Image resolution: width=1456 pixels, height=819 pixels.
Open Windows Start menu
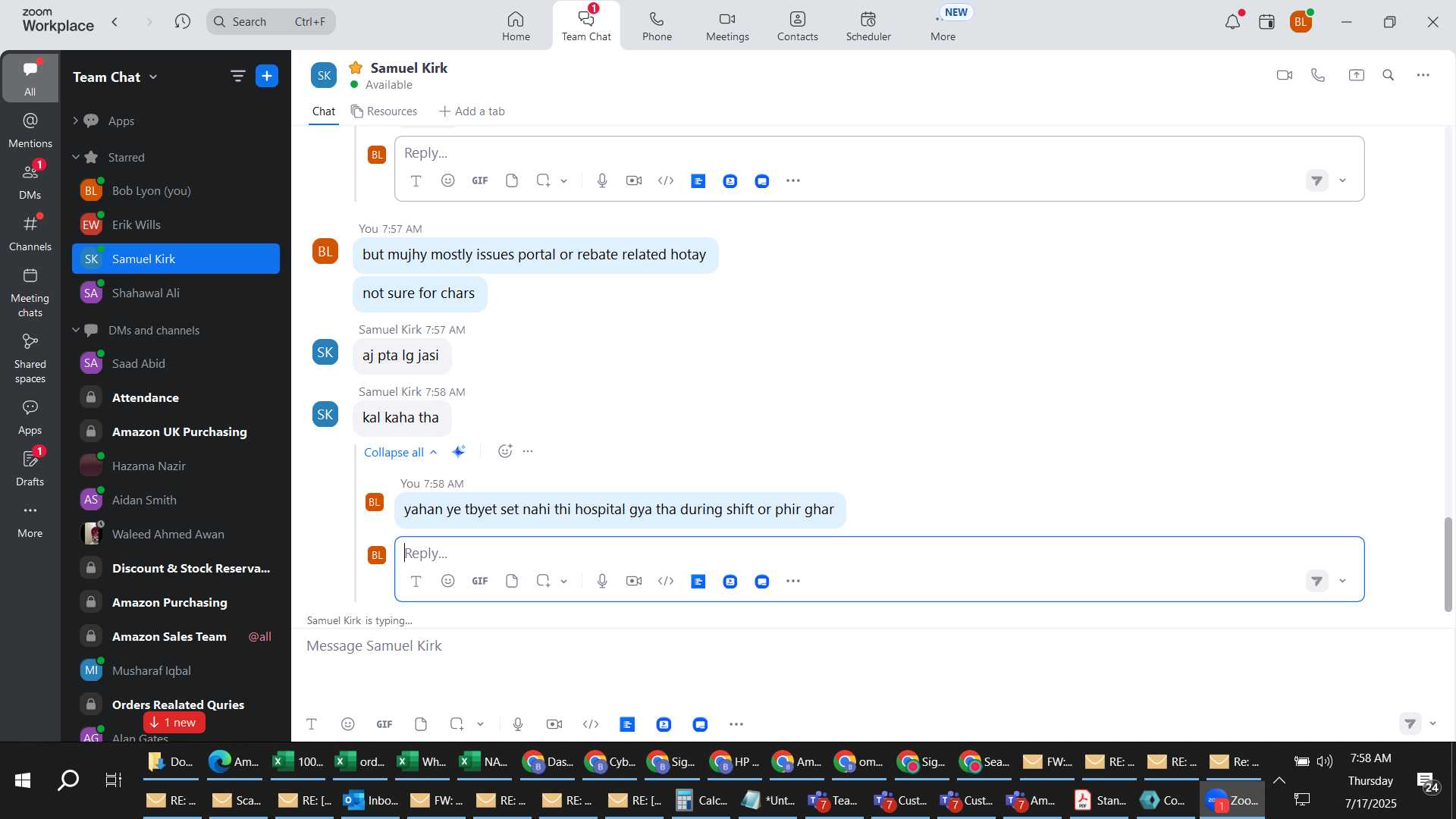(23, 780)
